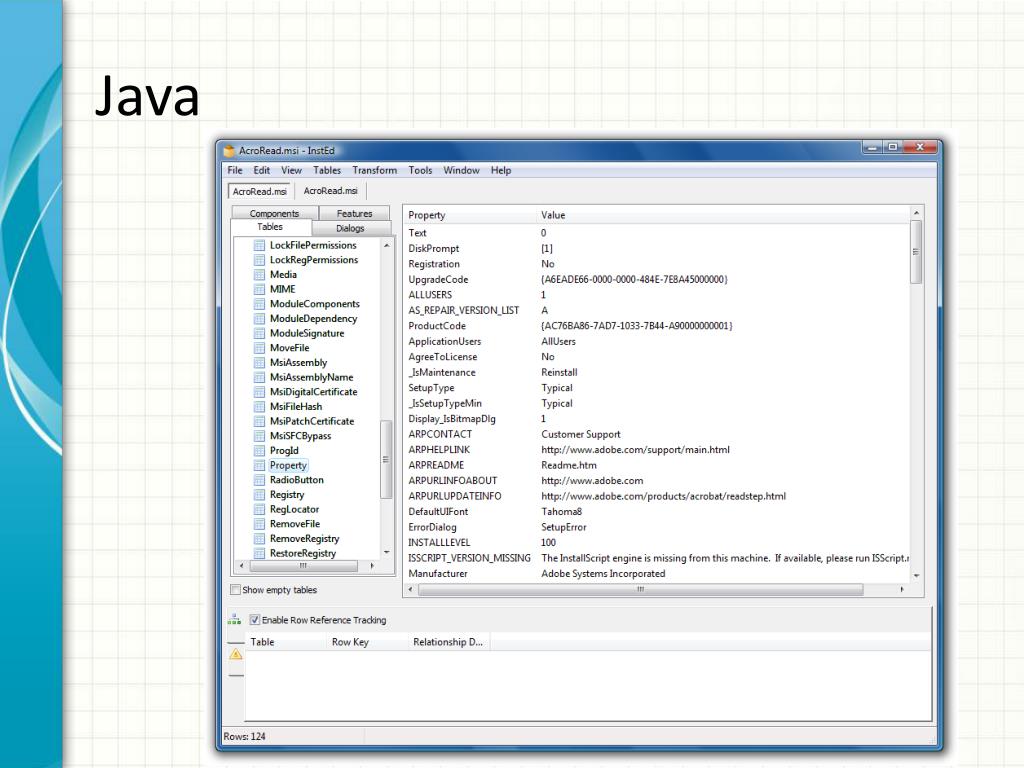This screenshot has width=1024, height=768.
Task: Click the row reference tree icon
Action: (234, 619)
